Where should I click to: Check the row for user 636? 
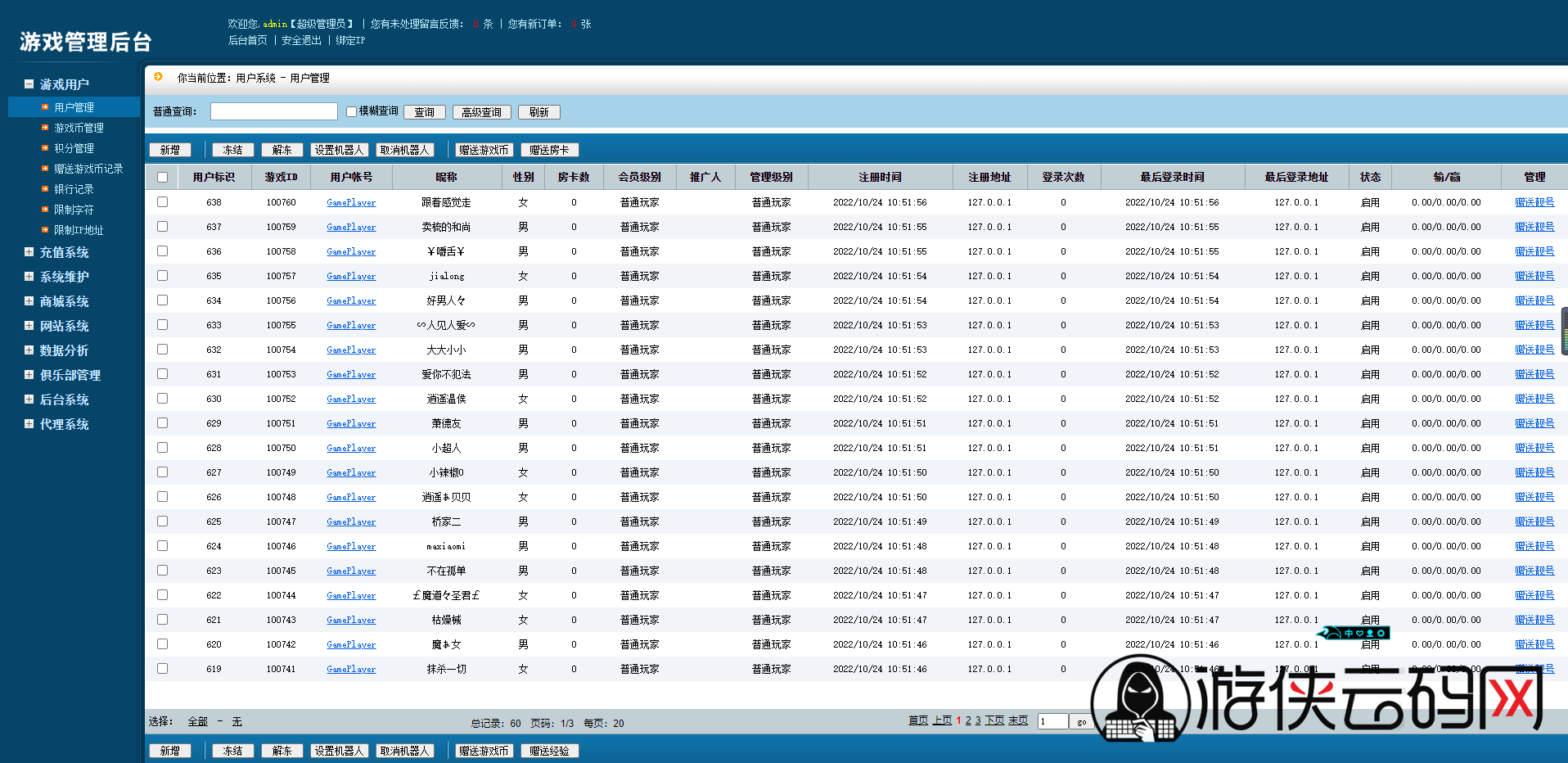click(x=162, y=251)
